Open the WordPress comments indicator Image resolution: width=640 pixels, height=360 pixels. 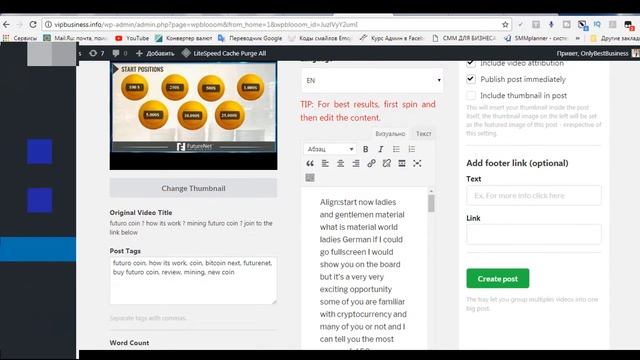120,53
